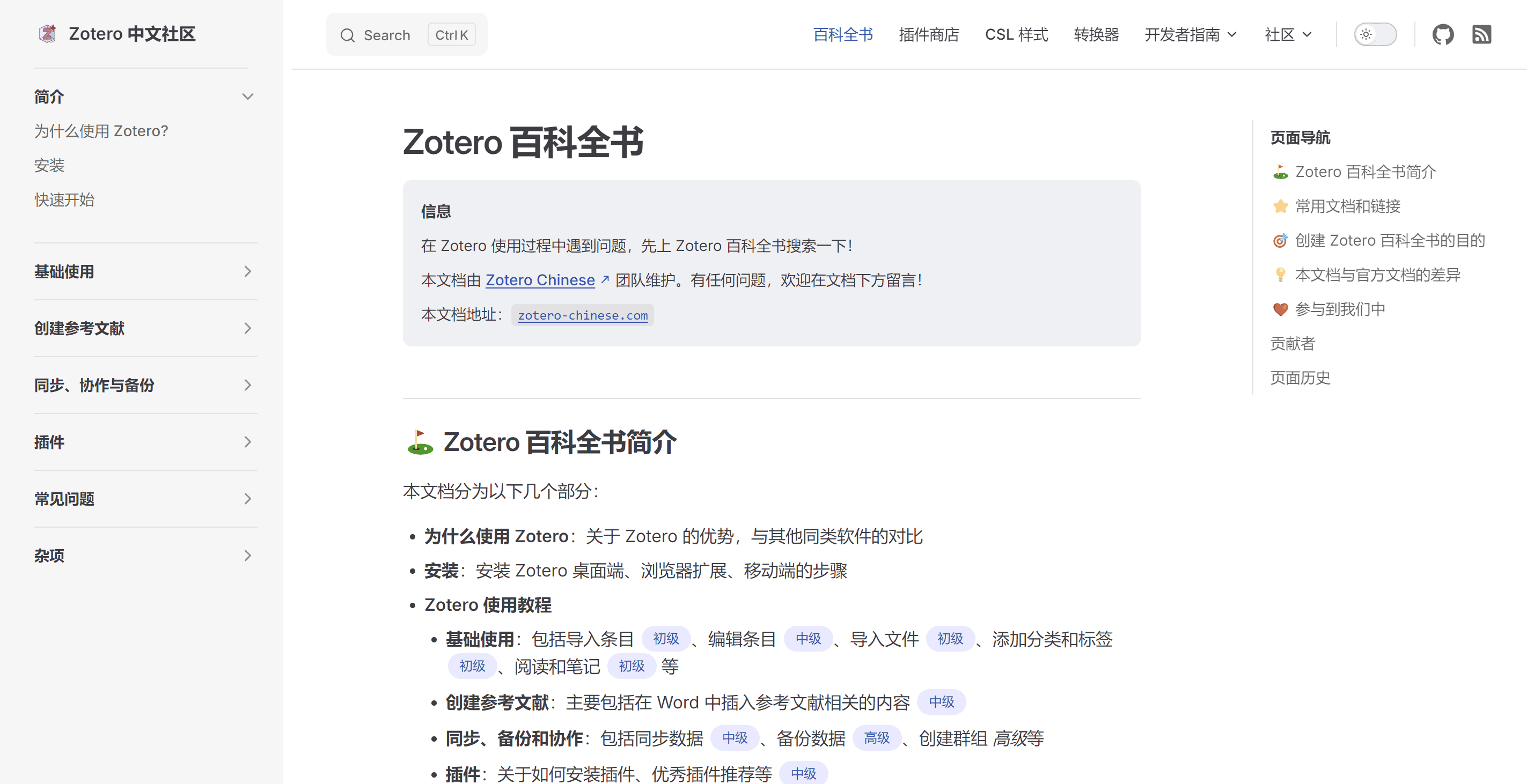Viewport: 1527px width, 784px height.
Task: Open CSL 样式 in top navigation
Action: click(1017, 34)
